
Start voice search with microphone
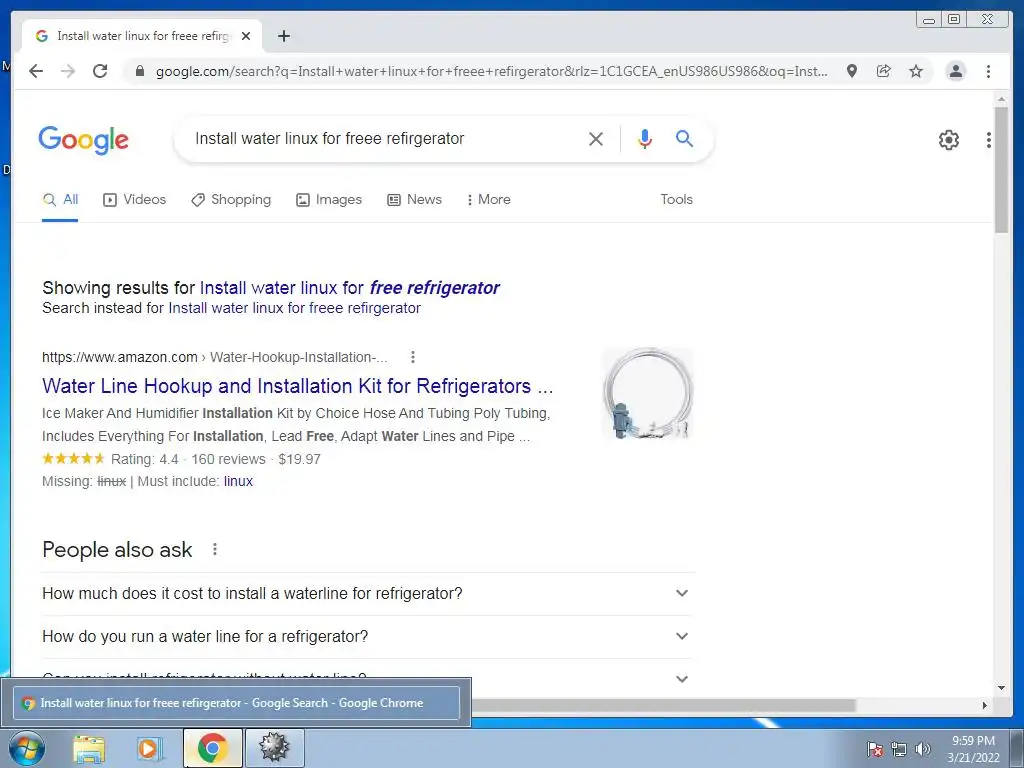(645, 138)
